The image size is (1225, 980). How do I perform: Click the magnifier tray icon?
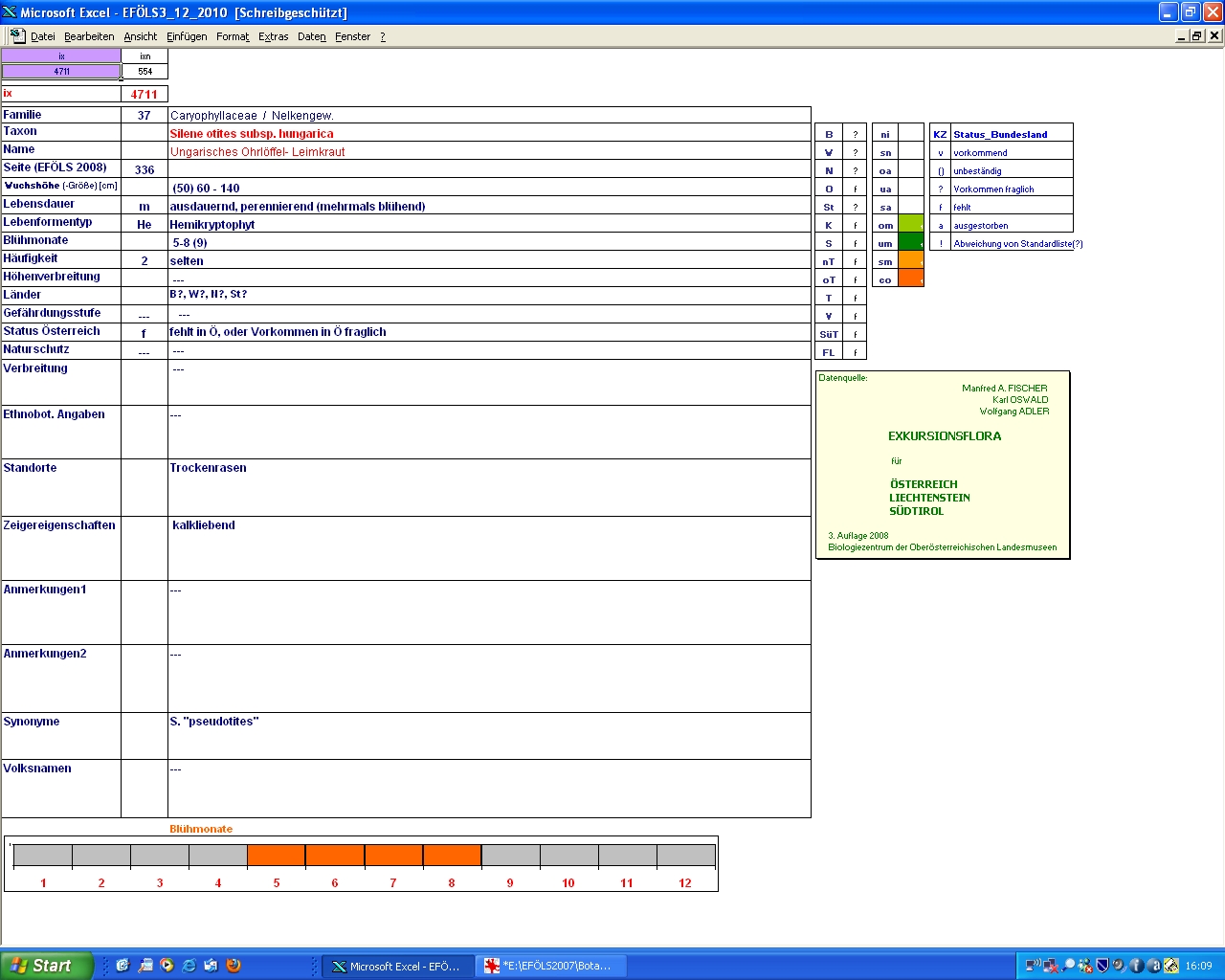[1068, 966]
